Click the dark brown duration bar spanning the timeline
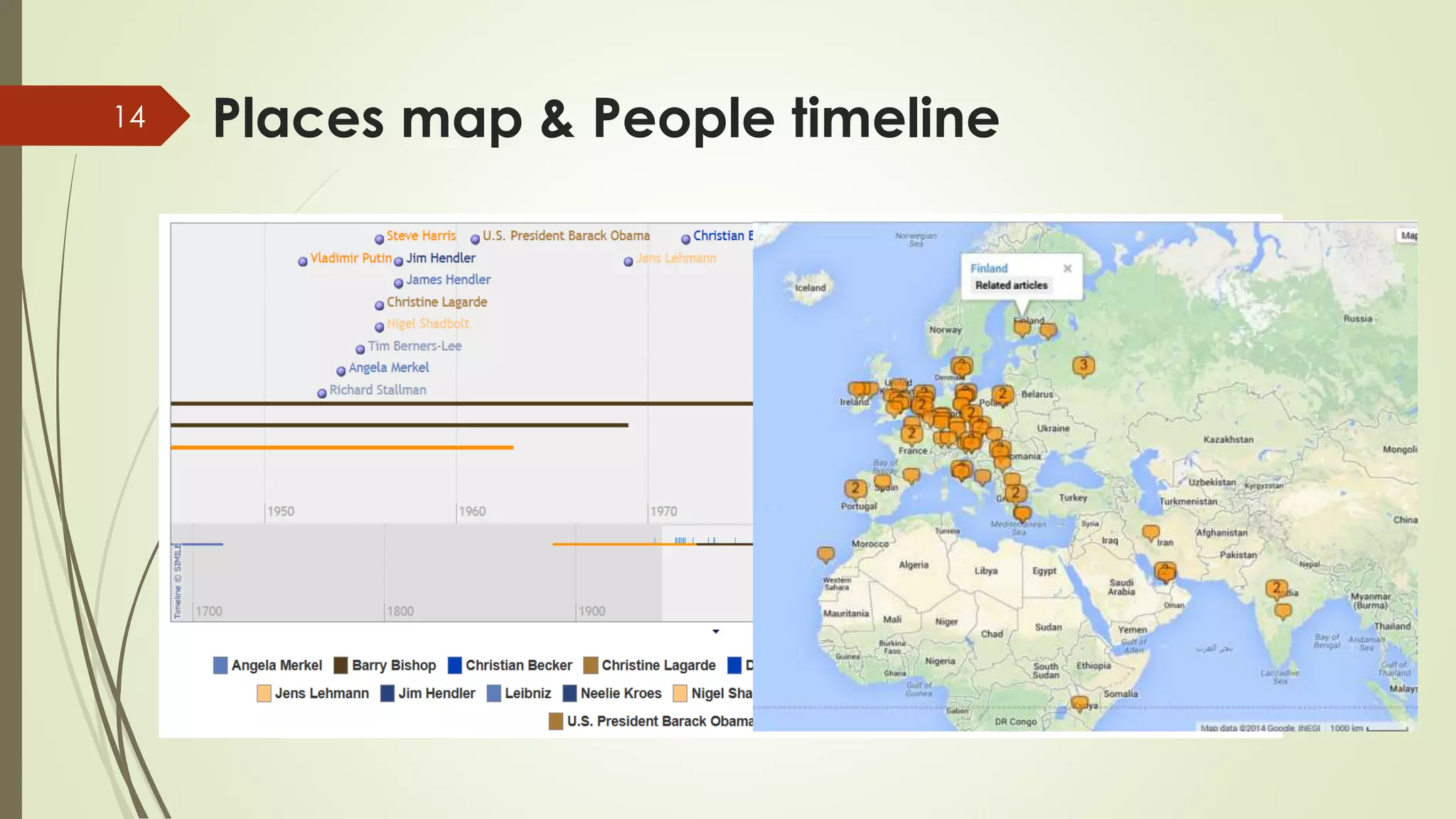1456x819 pixels. point(461,403)
